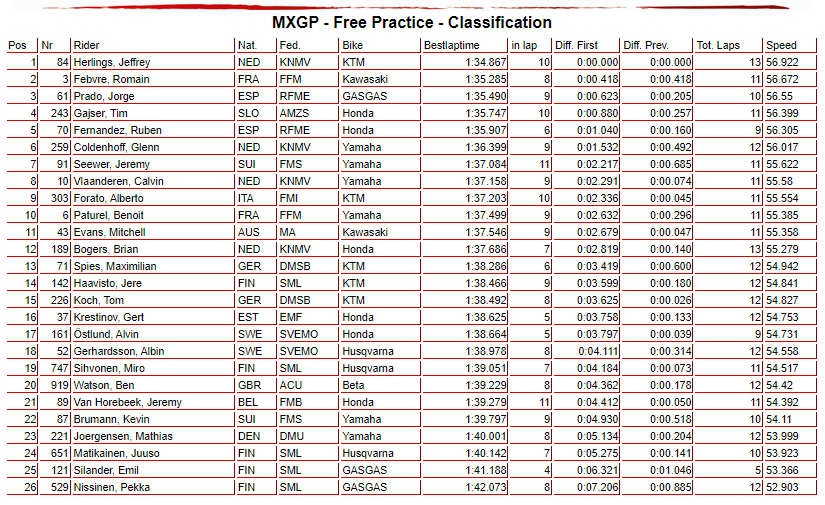
Task: Click on rider Febvre, Romain
Action: (109, 79)
